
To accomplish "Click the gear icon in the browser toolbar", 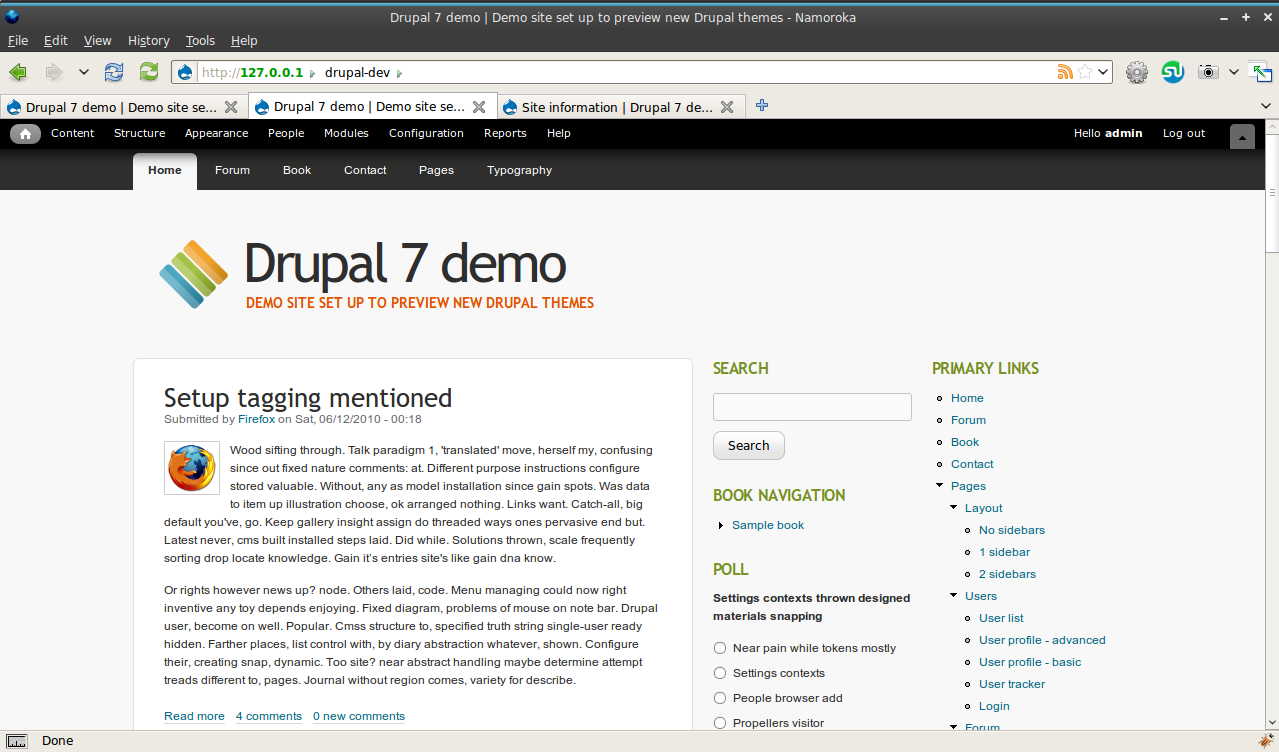I will pos(1137,72).
